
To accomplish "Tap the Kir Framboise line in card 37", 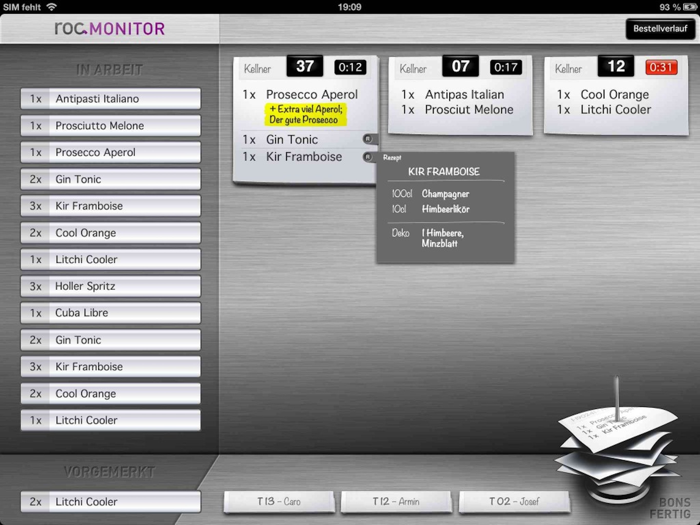I will click(x=304, y=157).
